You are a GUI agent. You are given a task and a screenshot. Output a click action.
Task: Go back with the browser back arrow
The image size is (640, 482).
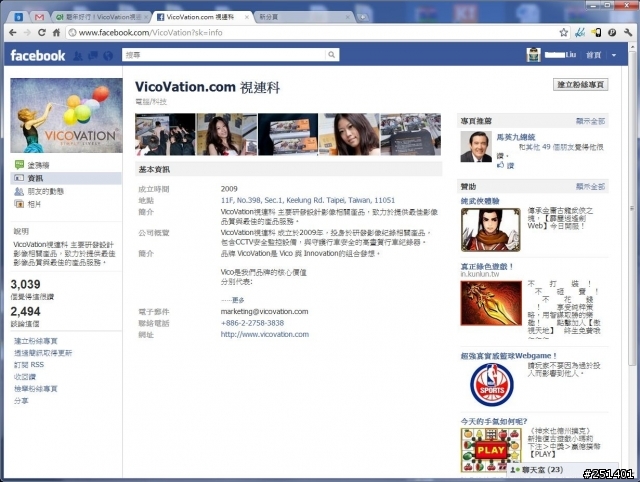pyautogui.click(x=13, y=33)
